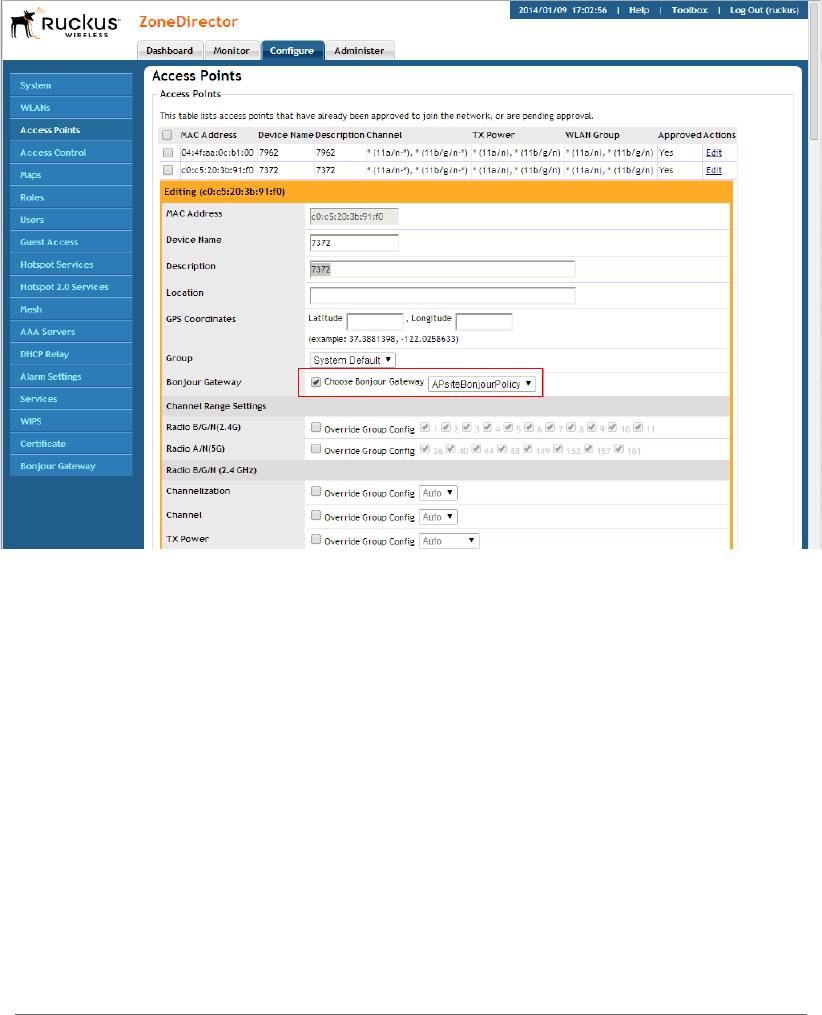Toggle 5G channel 36 checkbox
822x1015 pixels.
pyautogui.click(x=425, y=449)
